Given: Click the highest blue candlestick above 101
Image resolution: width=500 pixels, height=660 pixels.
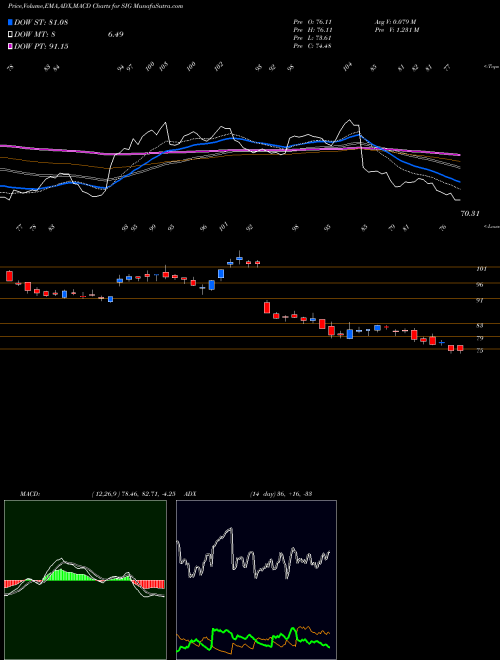Looking at the screenshot, I should point(239,258).
